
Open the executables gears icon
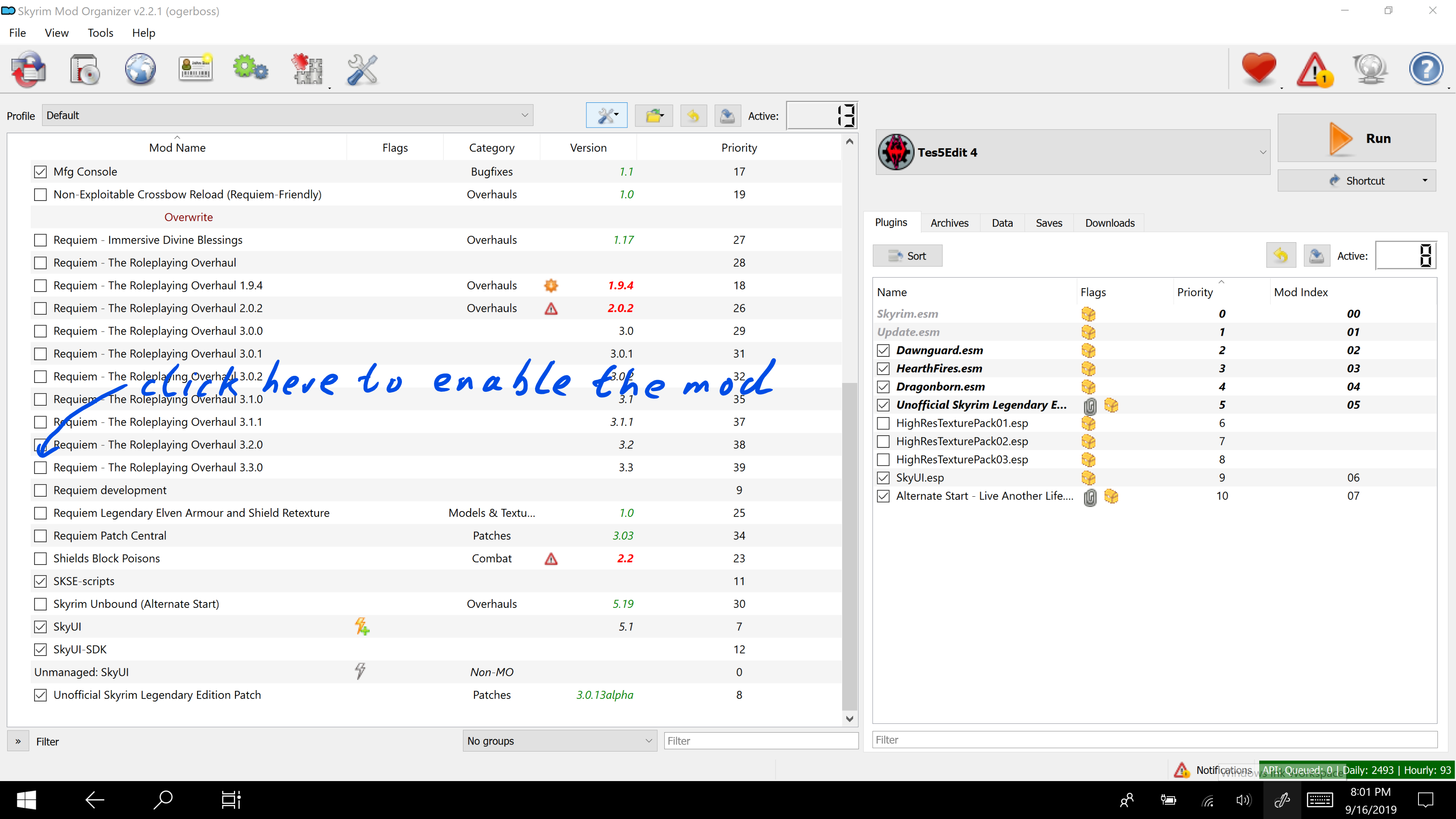pos(250,68)
